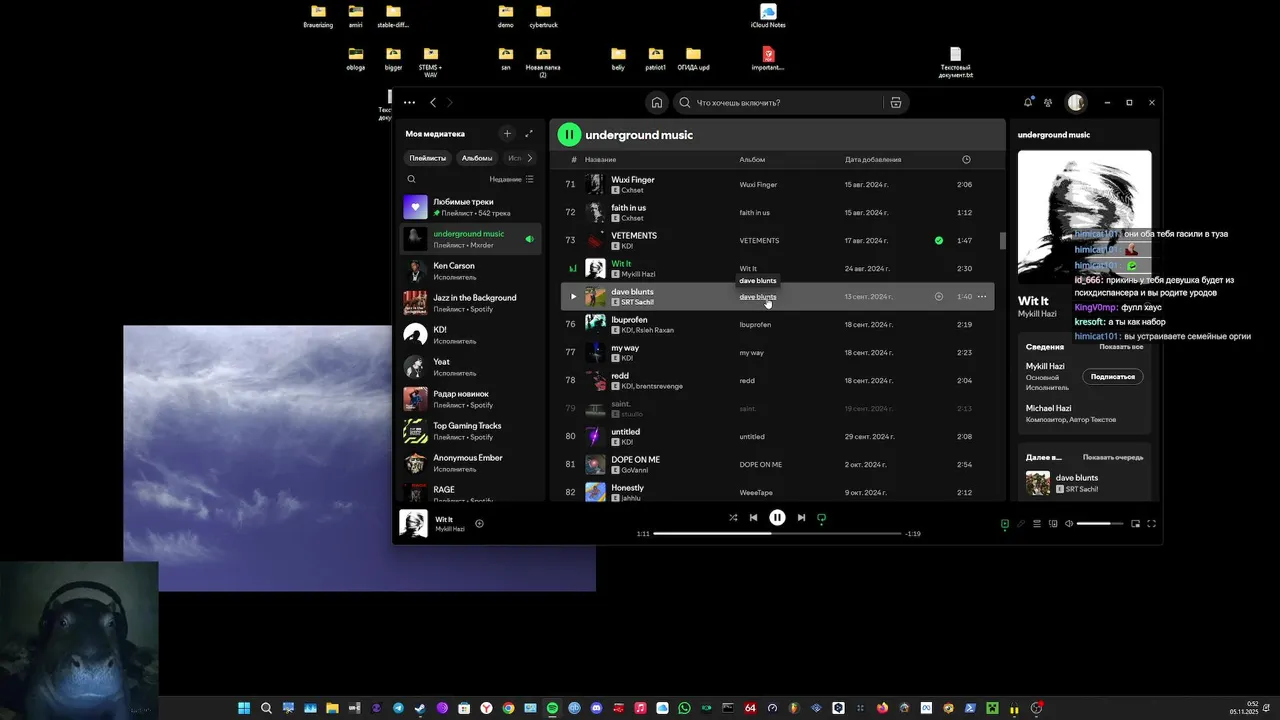Open the Jazz in the Background playlist
This screenshot has height=720, width=1280.
pyautogui.click(x=472, y=303)
